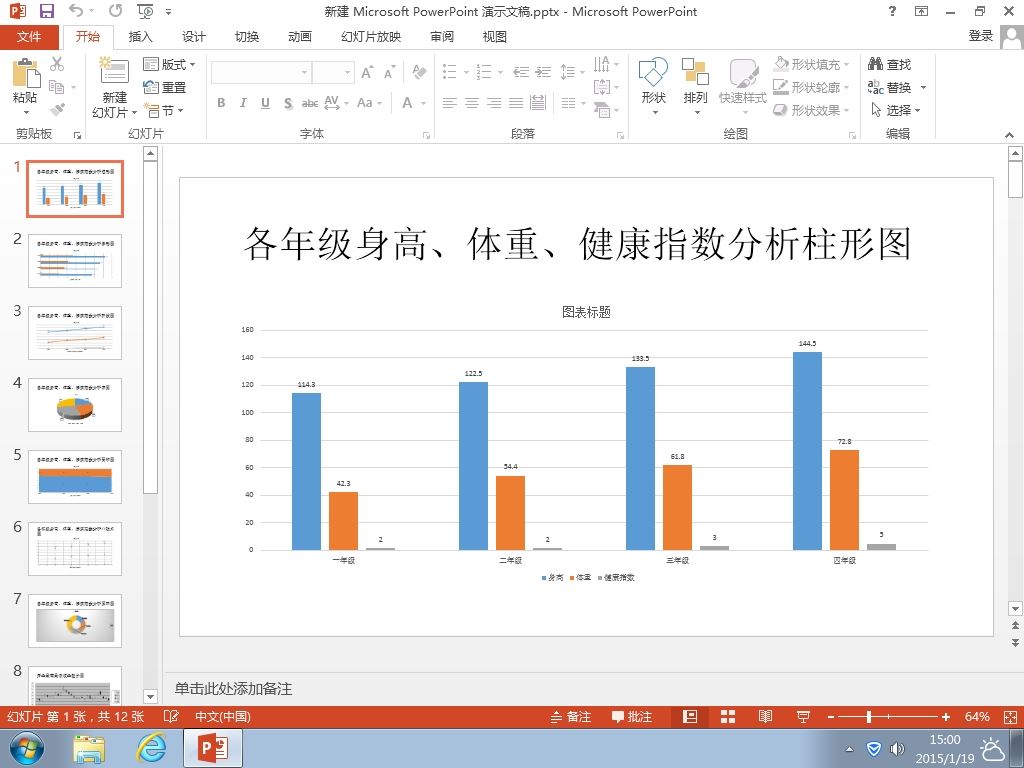Click the Shapes gallery icon
Screen dimensions: 1024x768
pos(653,72)
